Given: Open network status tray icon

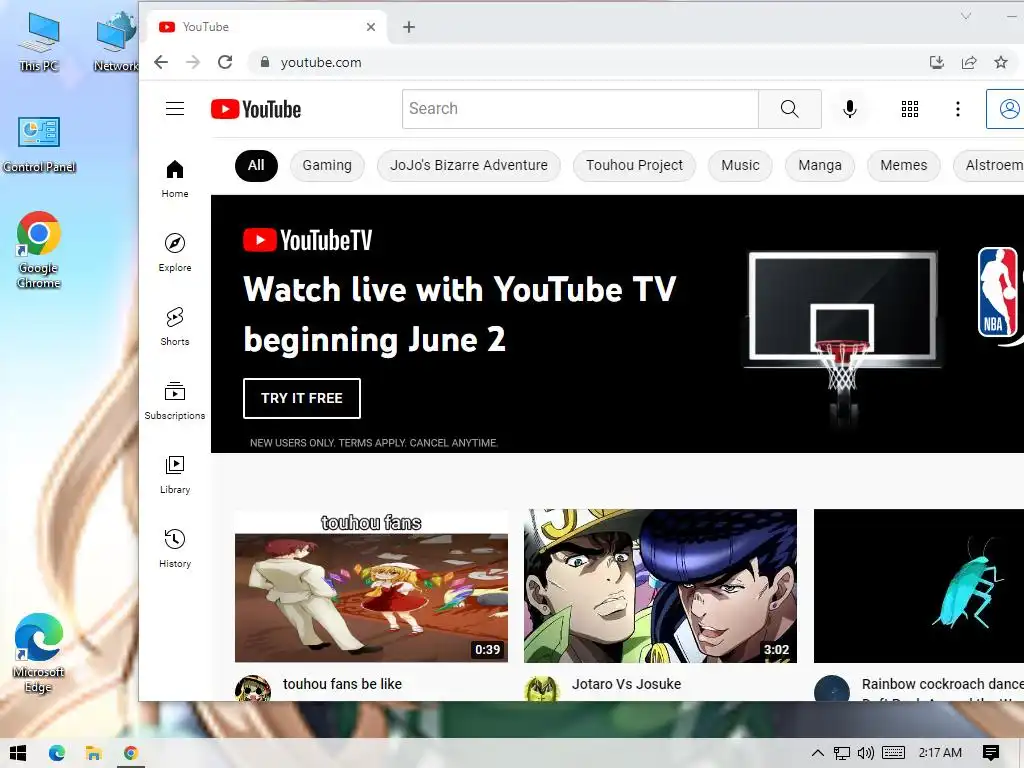Looking at the screenshot, I should click(841, 753).
